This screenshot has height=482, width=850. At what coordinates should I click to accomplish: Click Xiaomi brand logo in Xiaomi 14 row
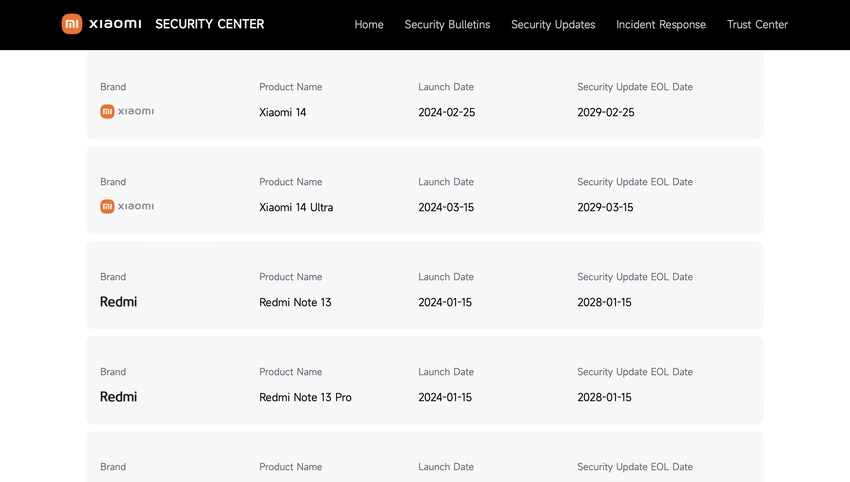127,112
